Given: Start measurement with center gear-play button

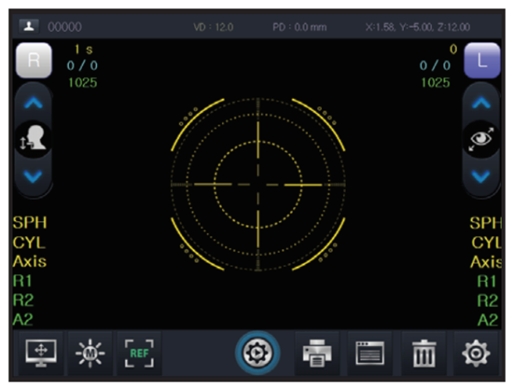Looking at the screenshot, I should pos(257,353).
